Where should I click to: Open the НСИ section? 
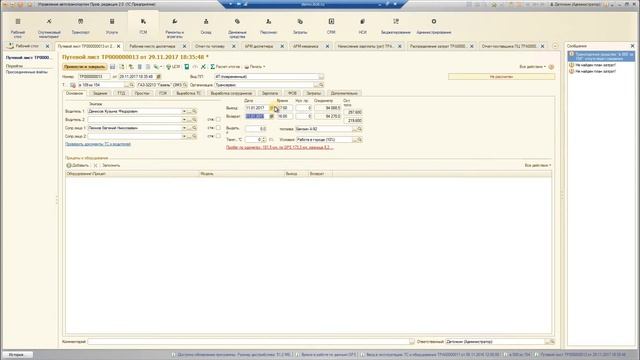click(362, 27)
